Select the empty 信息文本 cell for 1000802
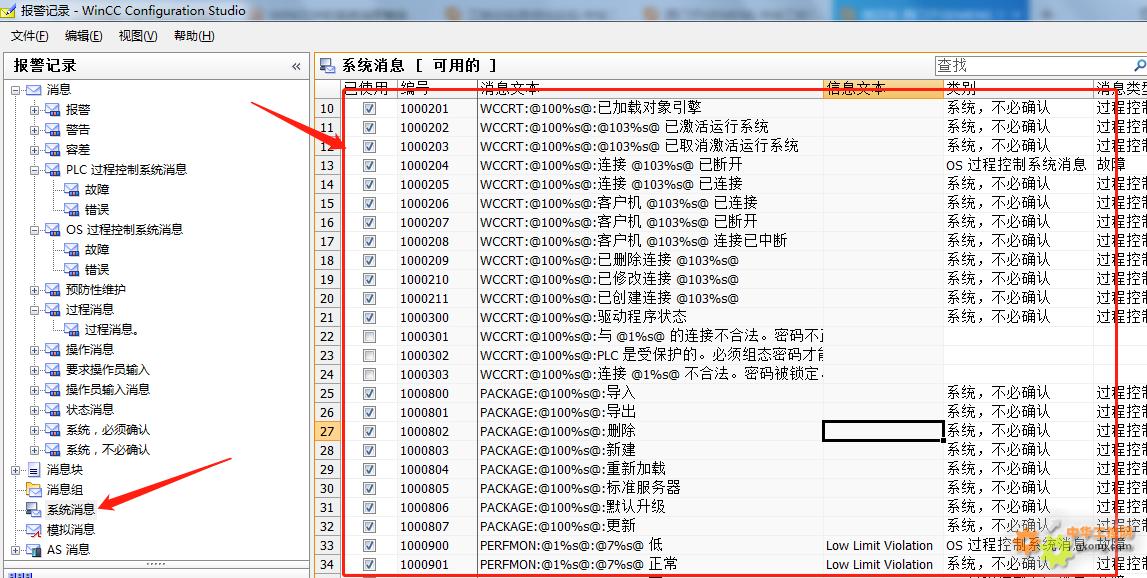Viewport: 1147px width, 578px height. (883, 432)
